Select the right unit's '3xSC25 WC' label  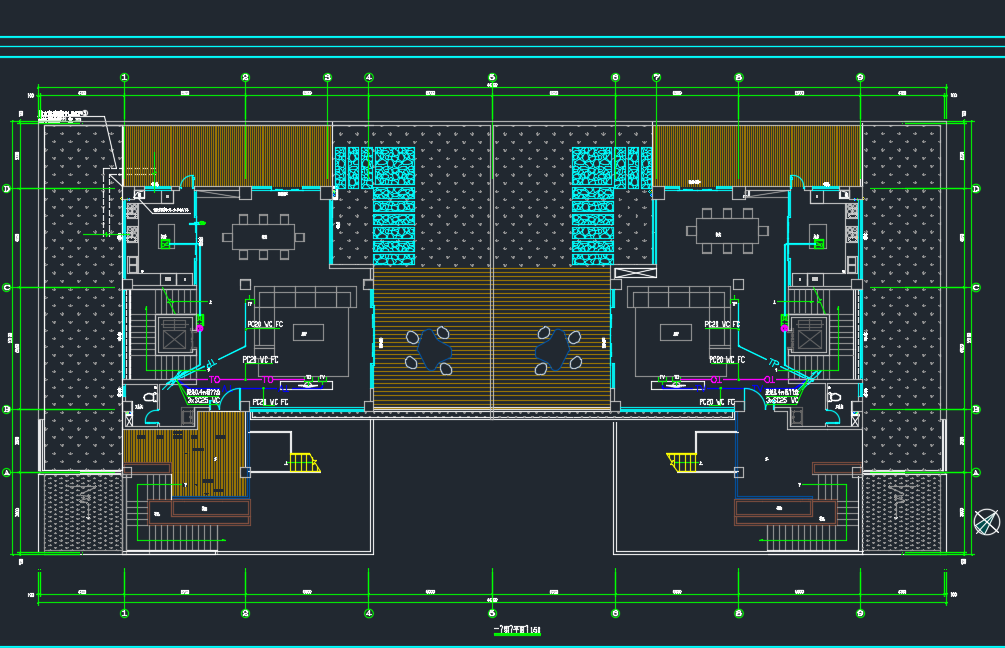point(782,400)
